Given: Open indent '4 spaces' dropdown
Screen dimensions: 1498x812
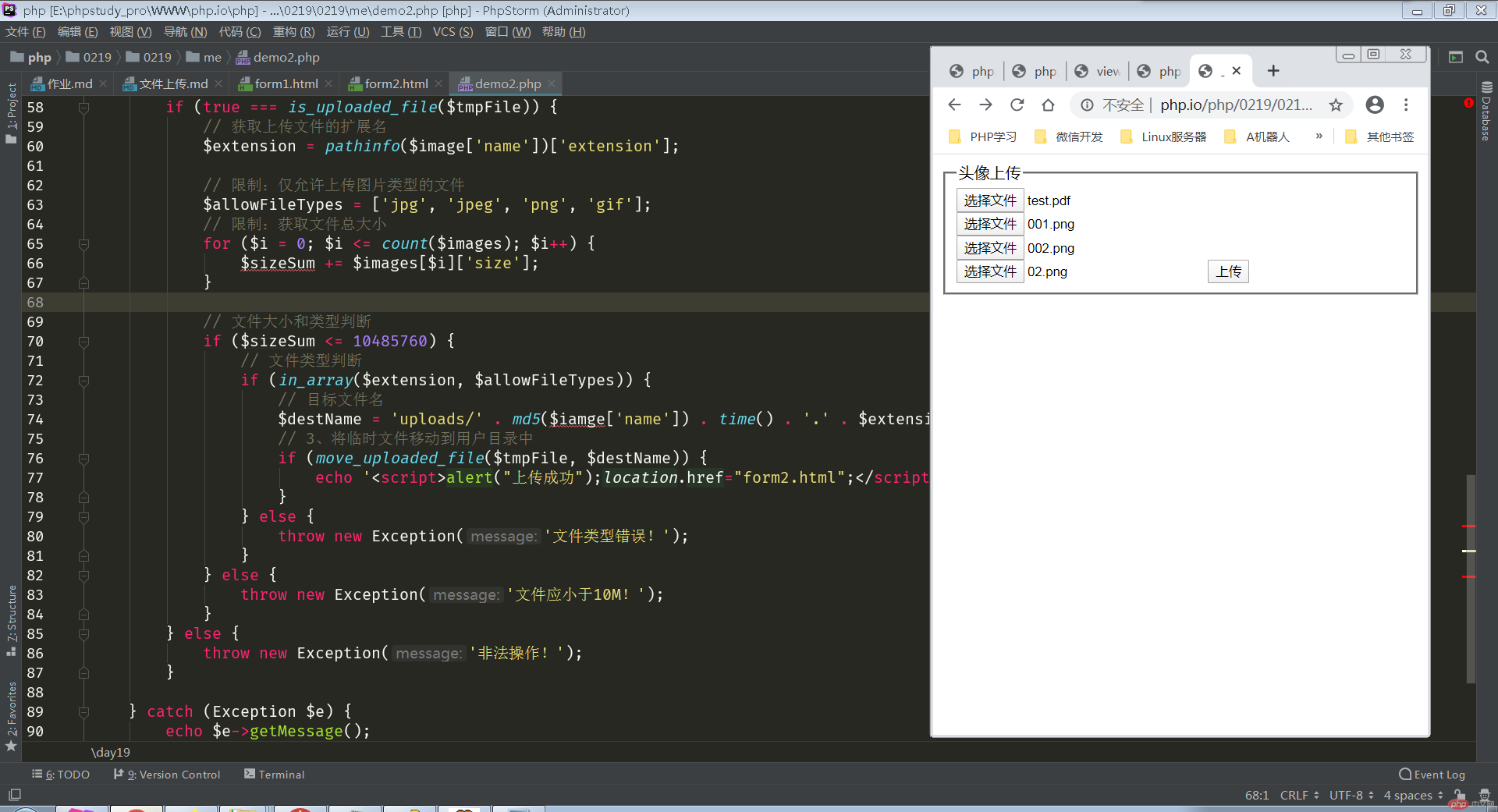Looking at the screenshot, I should (x=1413, y=795).
